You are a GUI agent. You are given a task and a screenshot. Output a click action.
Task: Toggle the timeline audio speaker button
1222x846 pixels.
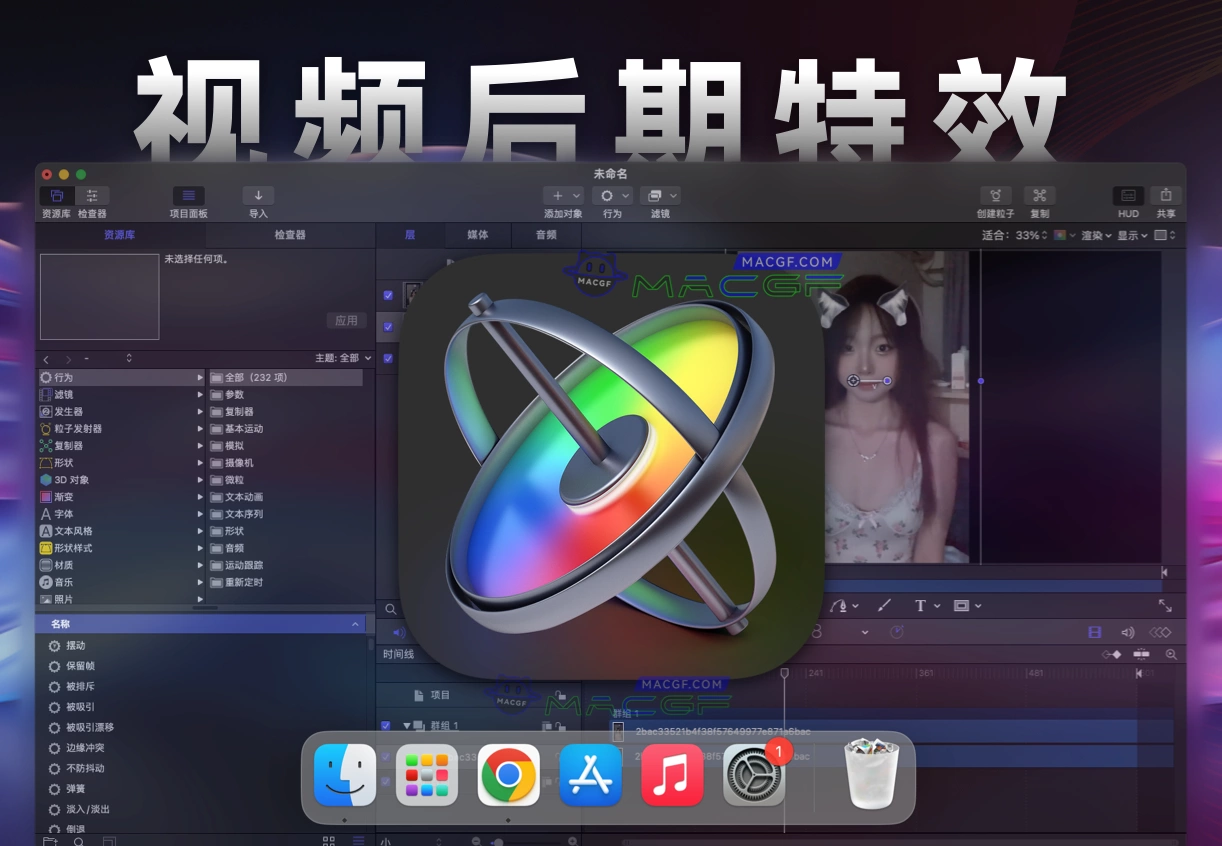1128,632
